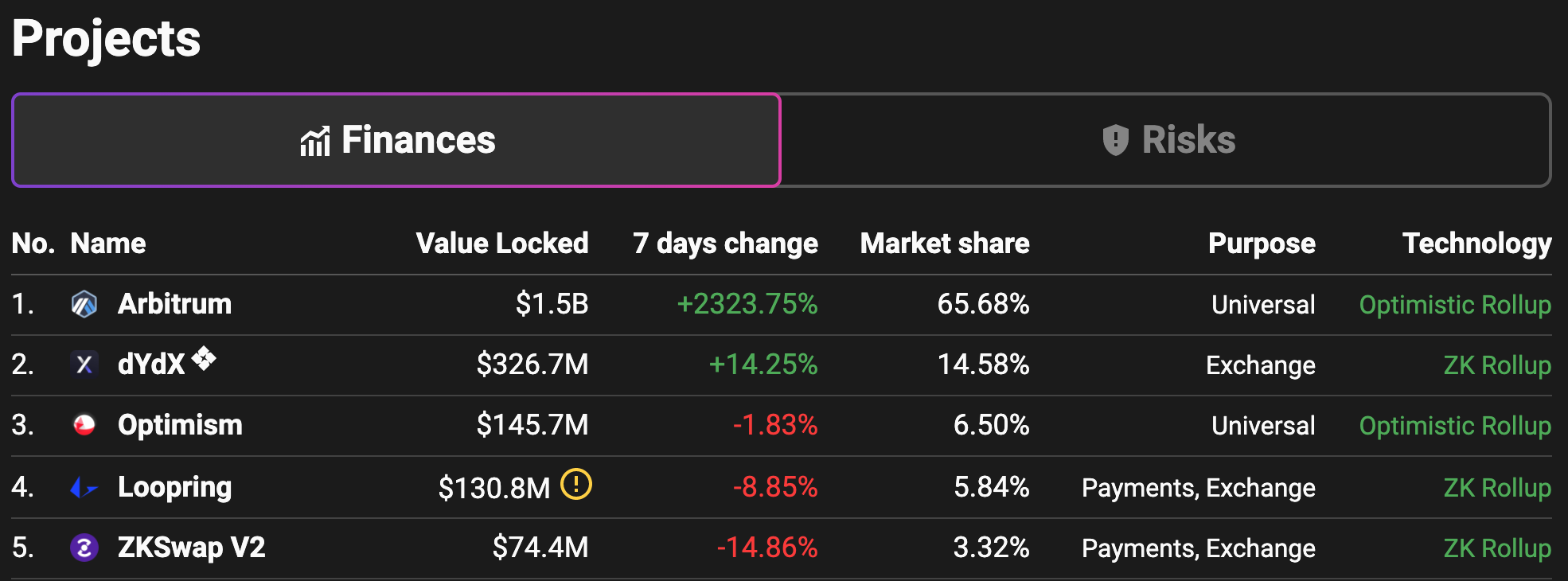The height and width of the screenshot is (581, 1568).
Task: Click the Loopring logo icon
Action: pos(84,487)
